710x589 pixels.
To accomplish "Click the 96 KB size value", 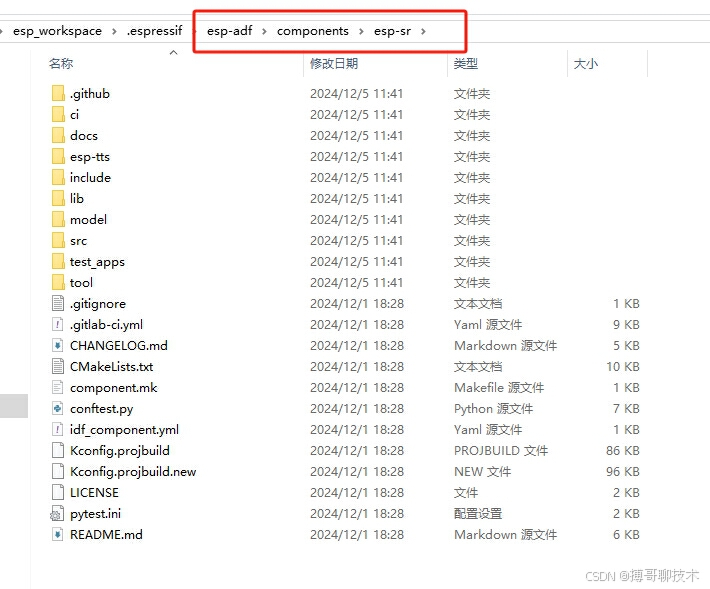I will point(623,472).
